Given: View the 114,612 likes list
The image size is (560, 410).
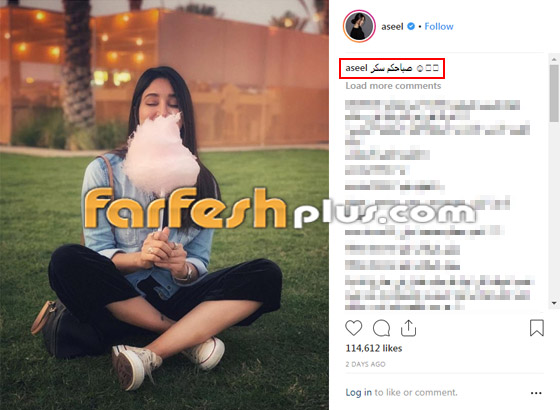Looking at the screenshot, I should click(374, 348).
